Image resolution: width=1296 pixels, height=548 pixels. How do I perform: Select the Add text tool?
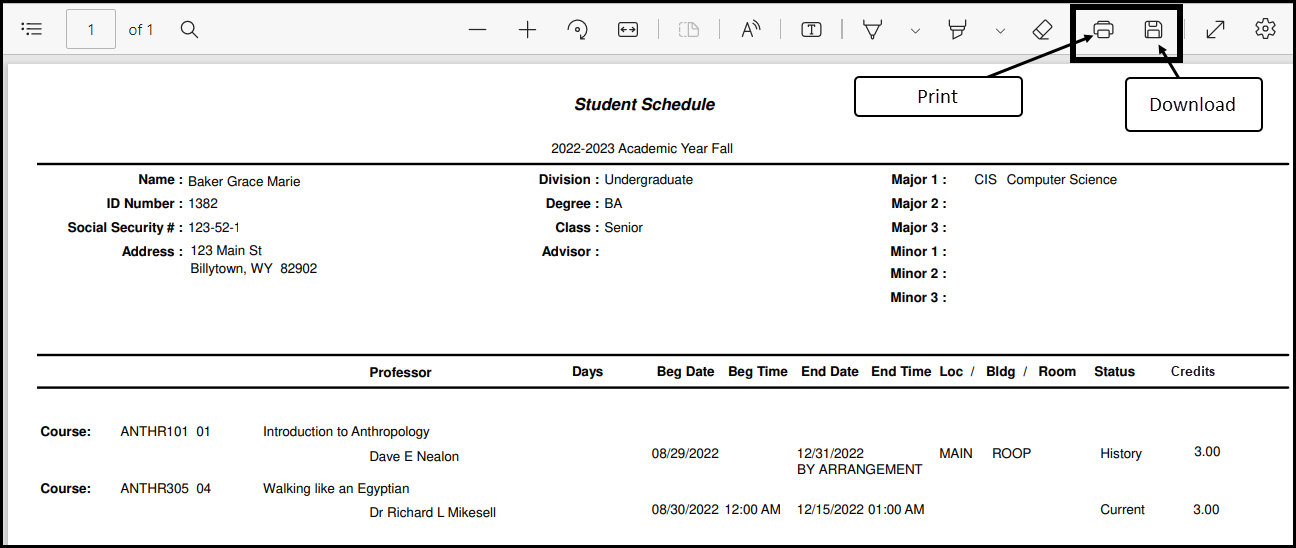811,30
